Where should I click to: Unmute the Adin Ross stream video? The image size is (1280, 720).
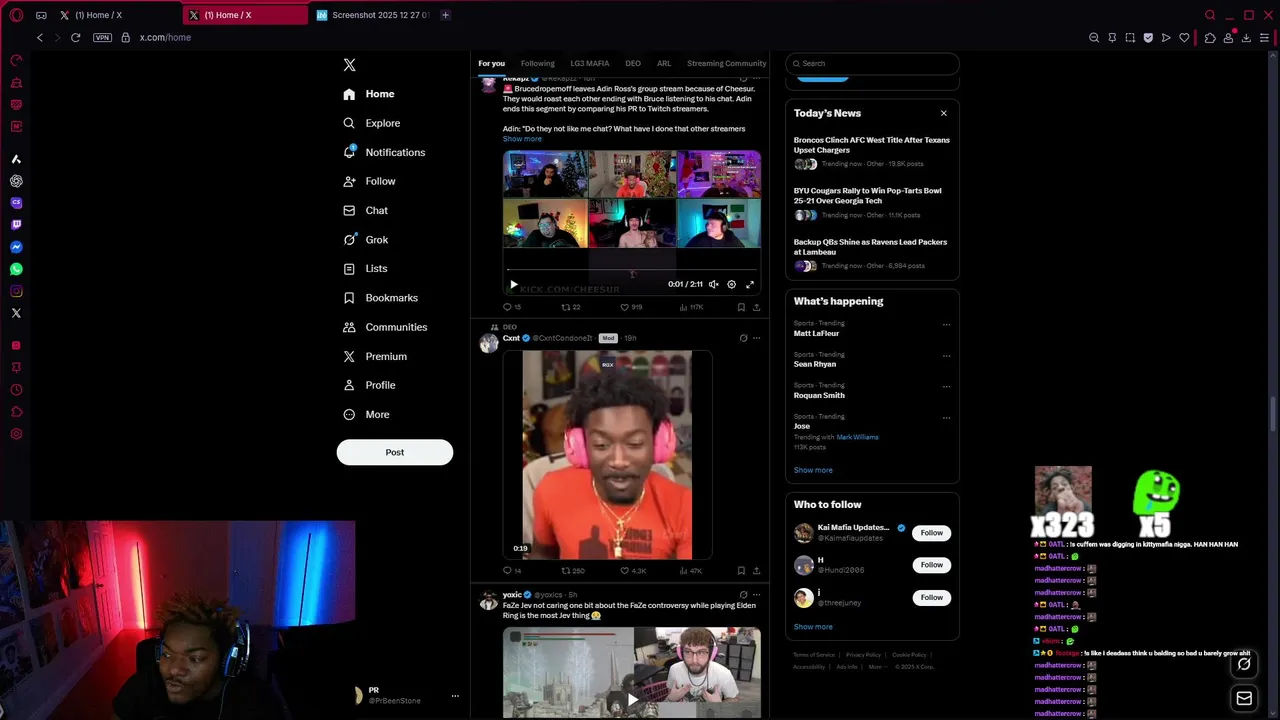coord(713,284)
